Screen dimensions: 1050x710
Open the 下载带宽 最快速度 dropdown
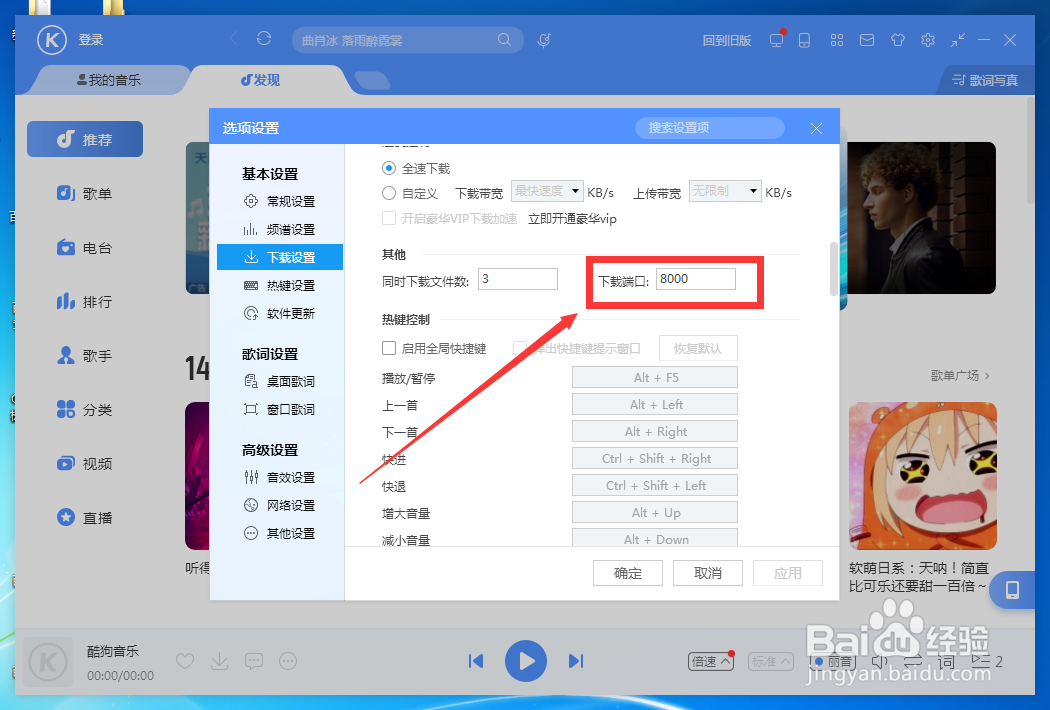tap(546, 191)
